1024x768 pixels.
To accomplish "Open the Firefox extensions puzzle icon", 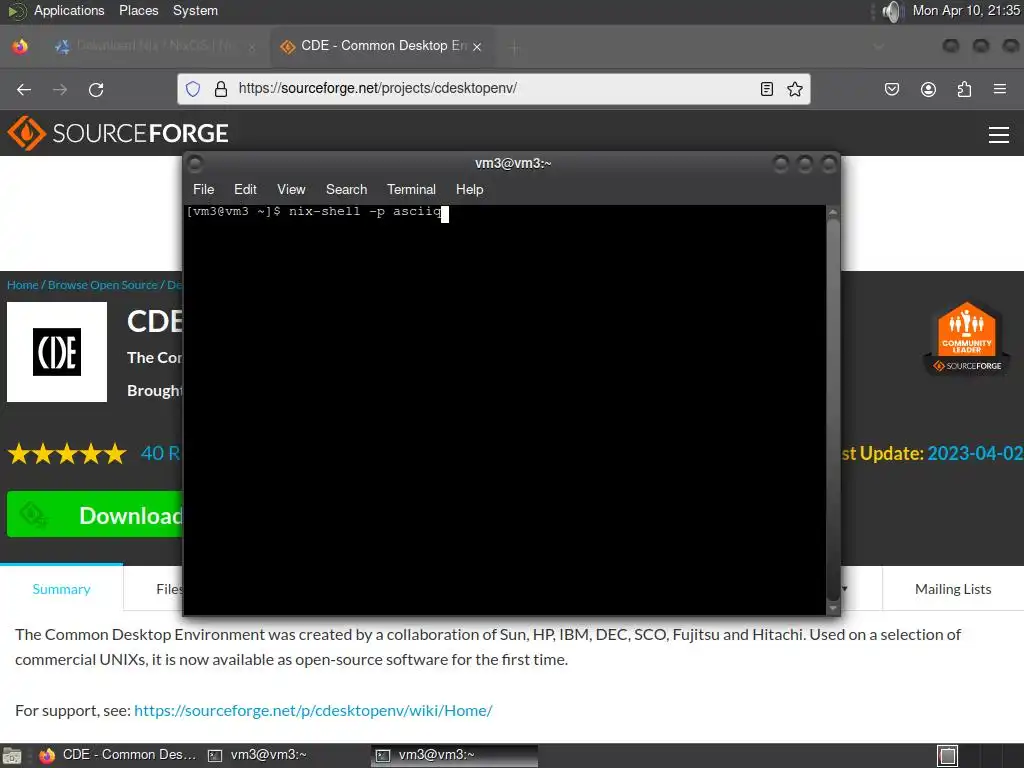I will (x=964, y=89).
